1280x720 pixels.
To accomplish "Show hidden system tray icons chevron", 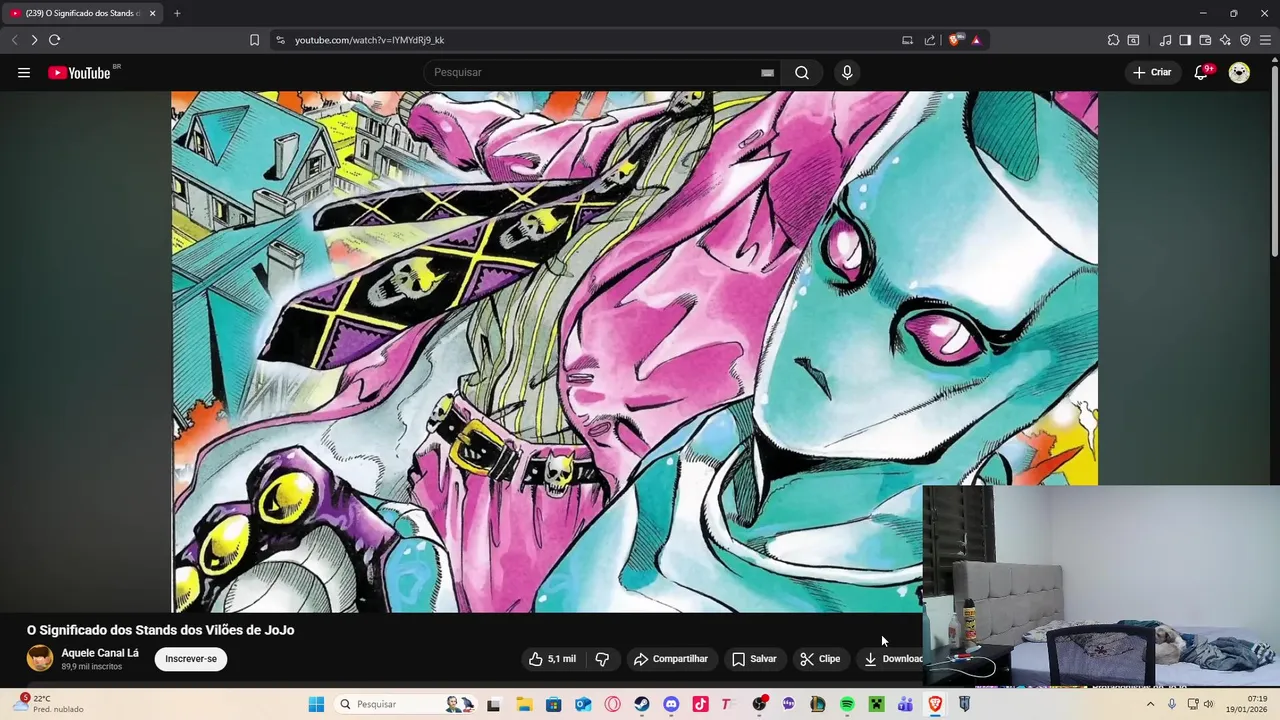I will [x=1150, y=704].
